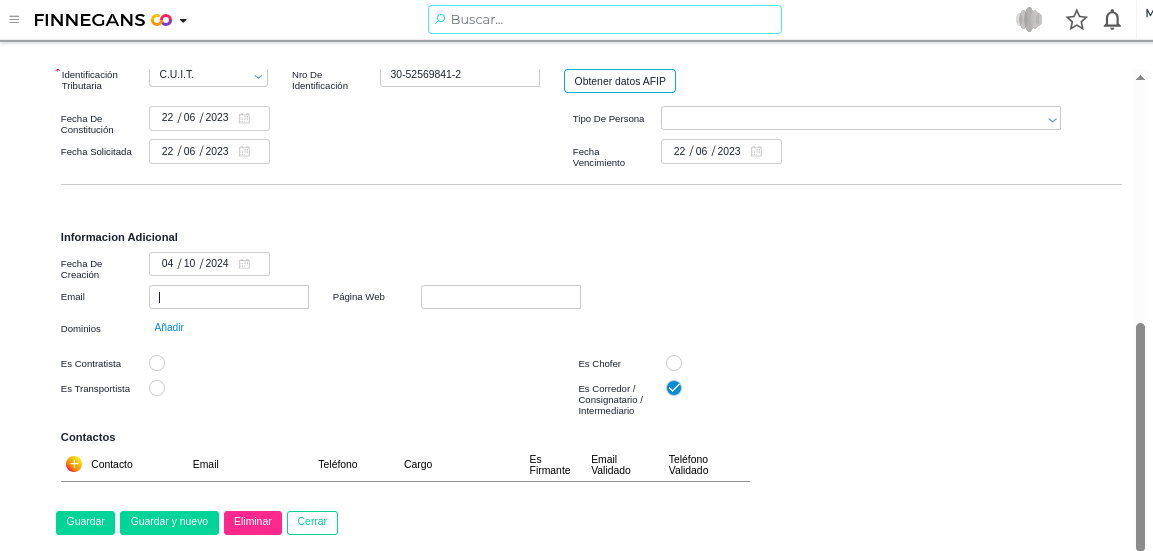
Task: Click the Cerrar button
Action: [312, 522]
